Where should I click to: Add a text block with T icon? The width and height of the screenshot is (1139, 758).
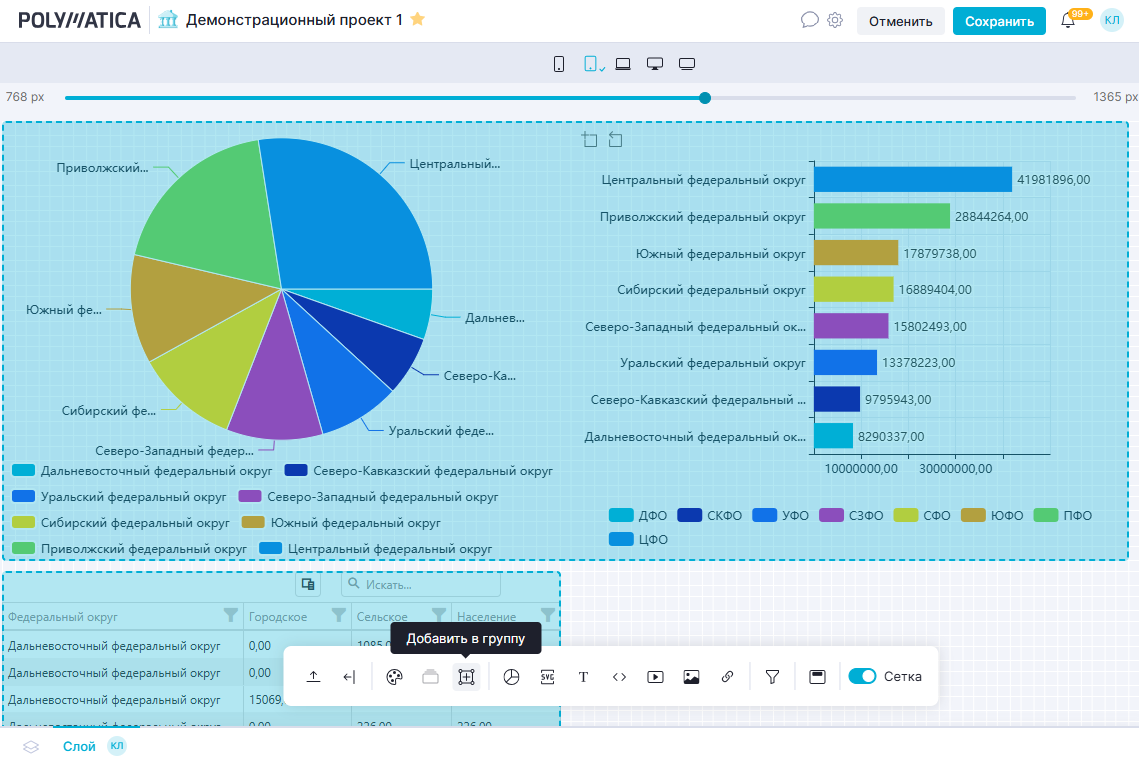[x=583, y=677]
